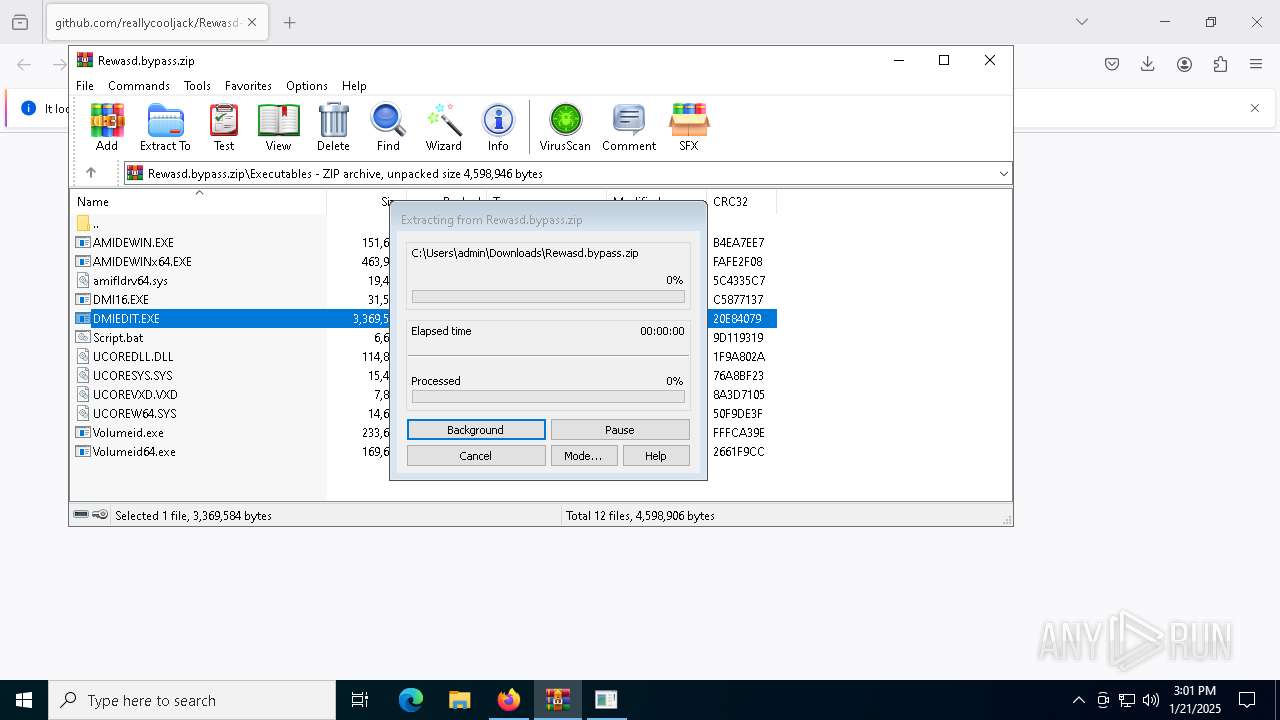Cancel the extraction
The width and height of the screenshot is (1280, 720).
[476, 456]
